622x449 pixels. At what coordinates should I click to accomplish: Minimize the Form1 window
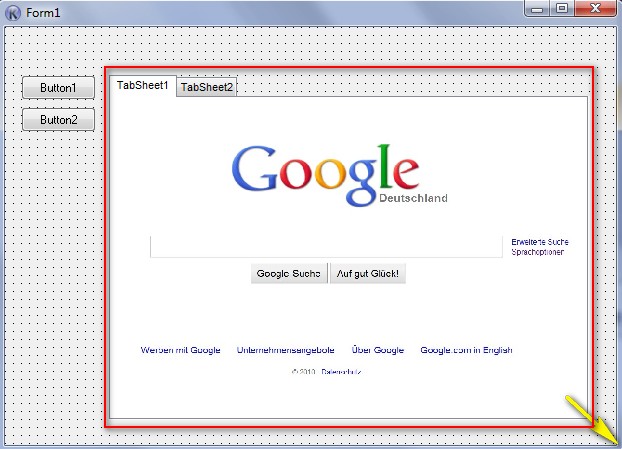539,8
